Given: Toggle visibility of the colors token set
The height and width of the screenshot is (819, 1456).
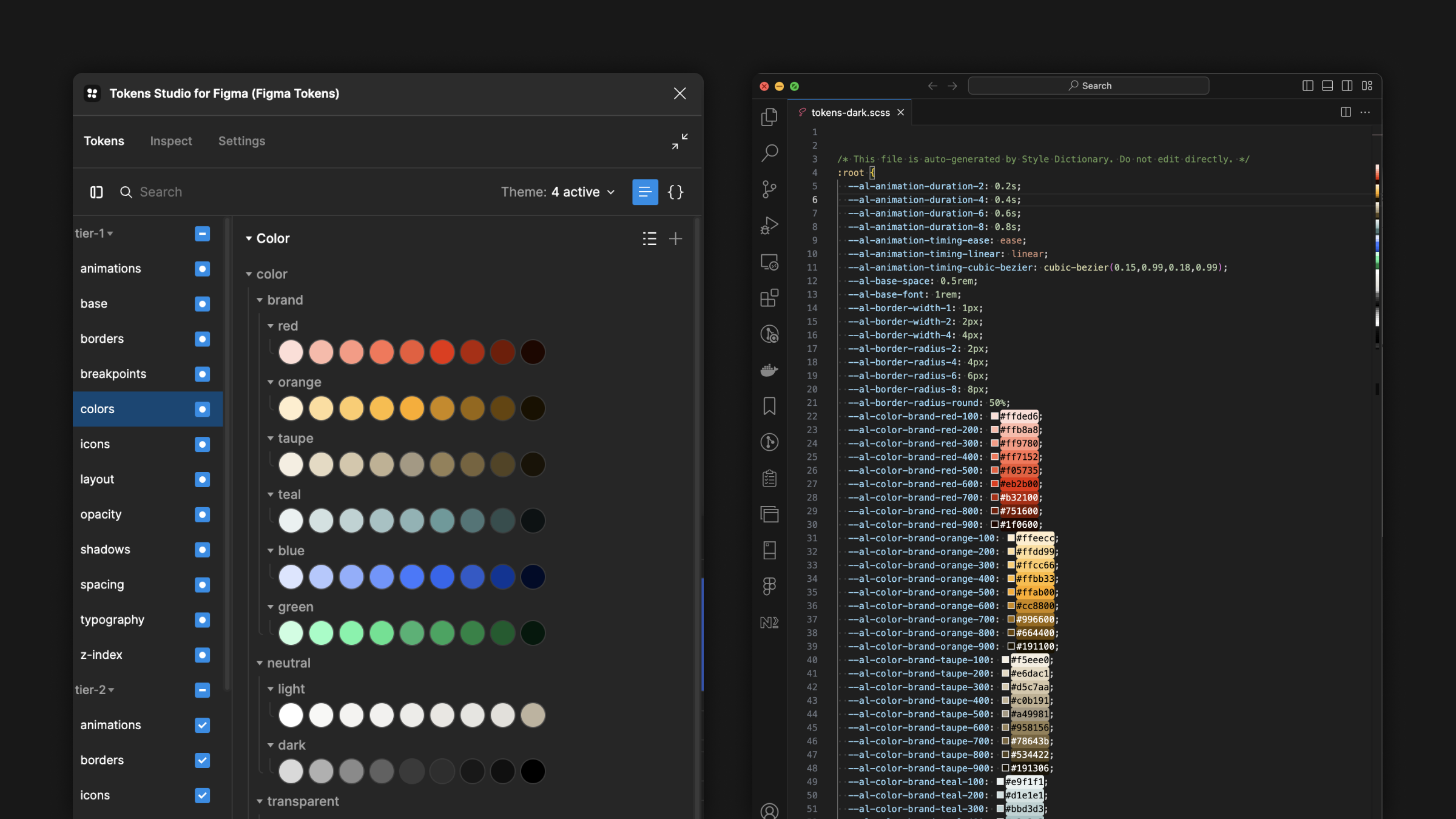Looking at the screenshot, I should tap(202, 409).
